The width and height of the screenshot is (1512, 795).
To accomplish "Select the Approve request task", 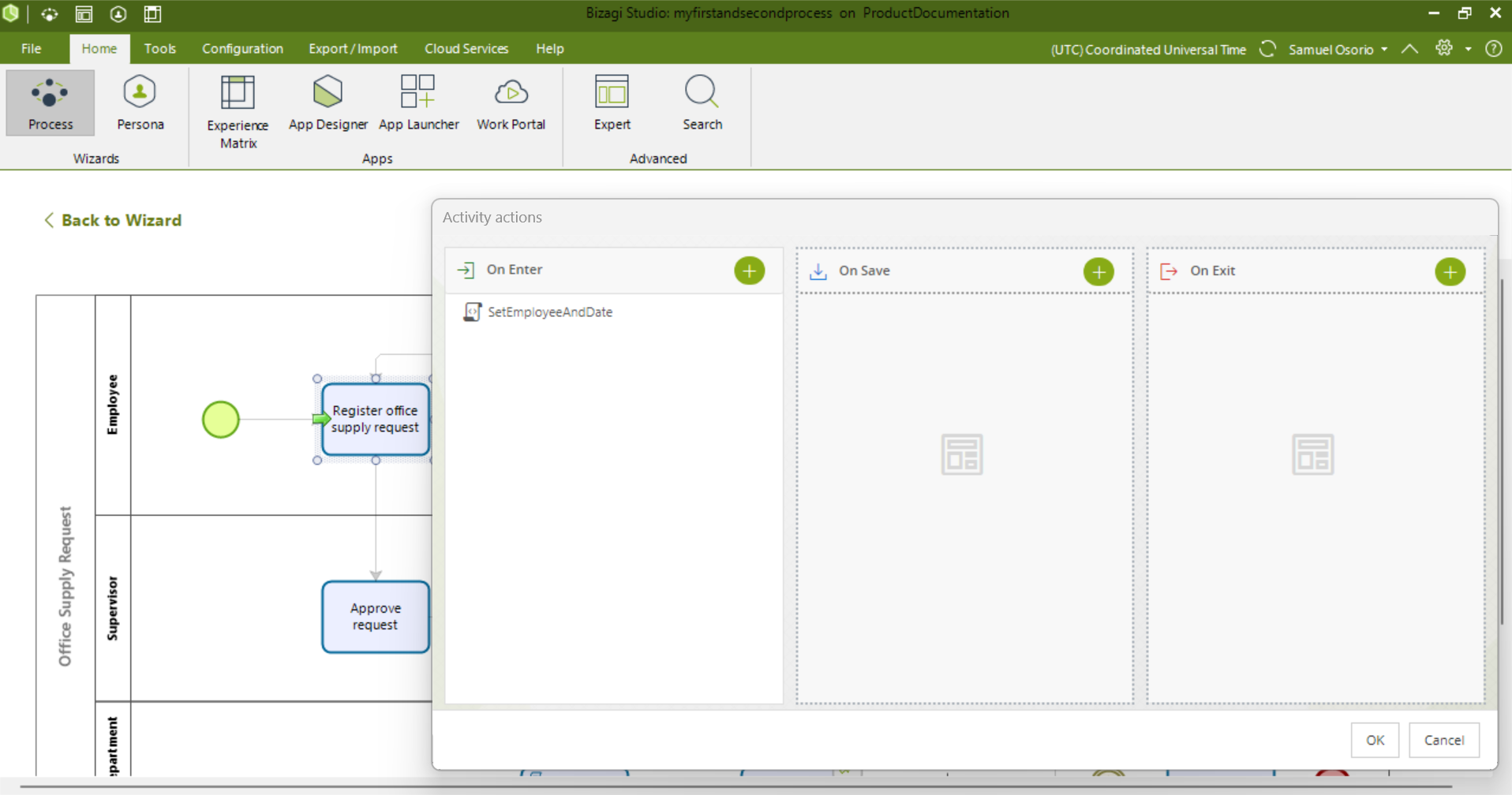I will click(x=376, y=617).
